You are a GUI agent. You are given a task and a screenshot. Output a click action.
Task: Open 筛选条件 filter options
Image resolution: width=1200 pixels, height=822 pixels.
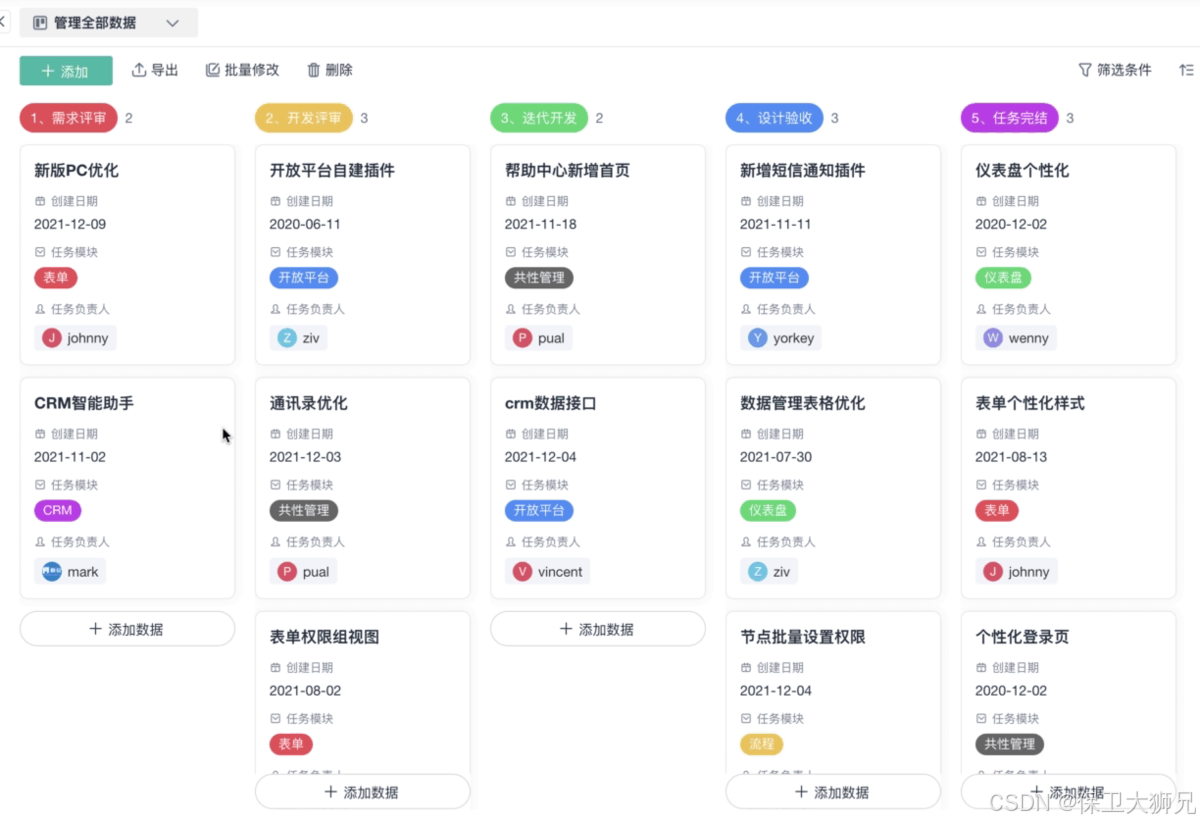pos(1114,70)
